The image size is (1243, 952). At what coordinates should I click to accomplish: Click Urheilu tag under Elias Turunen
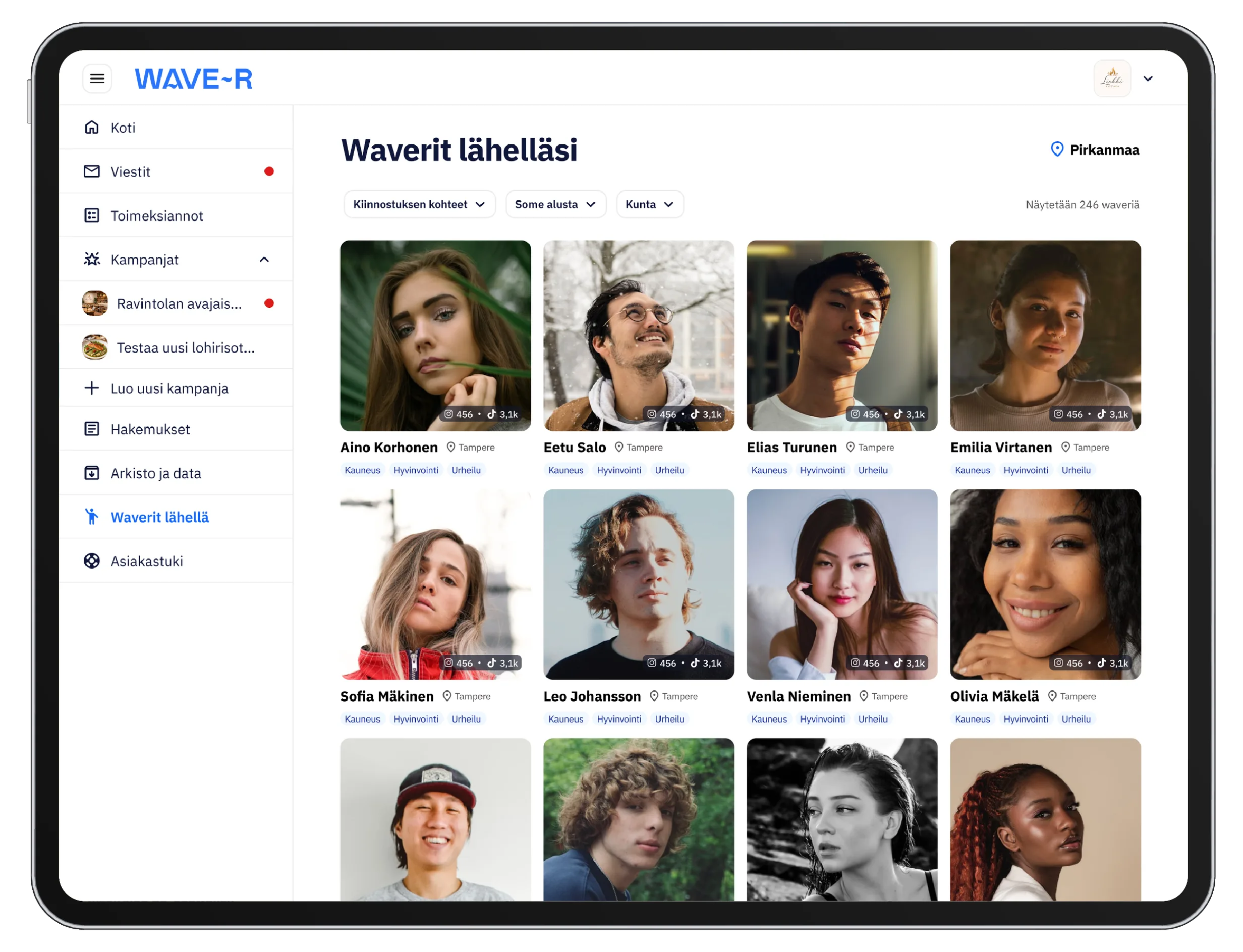[x=873, y=470]
